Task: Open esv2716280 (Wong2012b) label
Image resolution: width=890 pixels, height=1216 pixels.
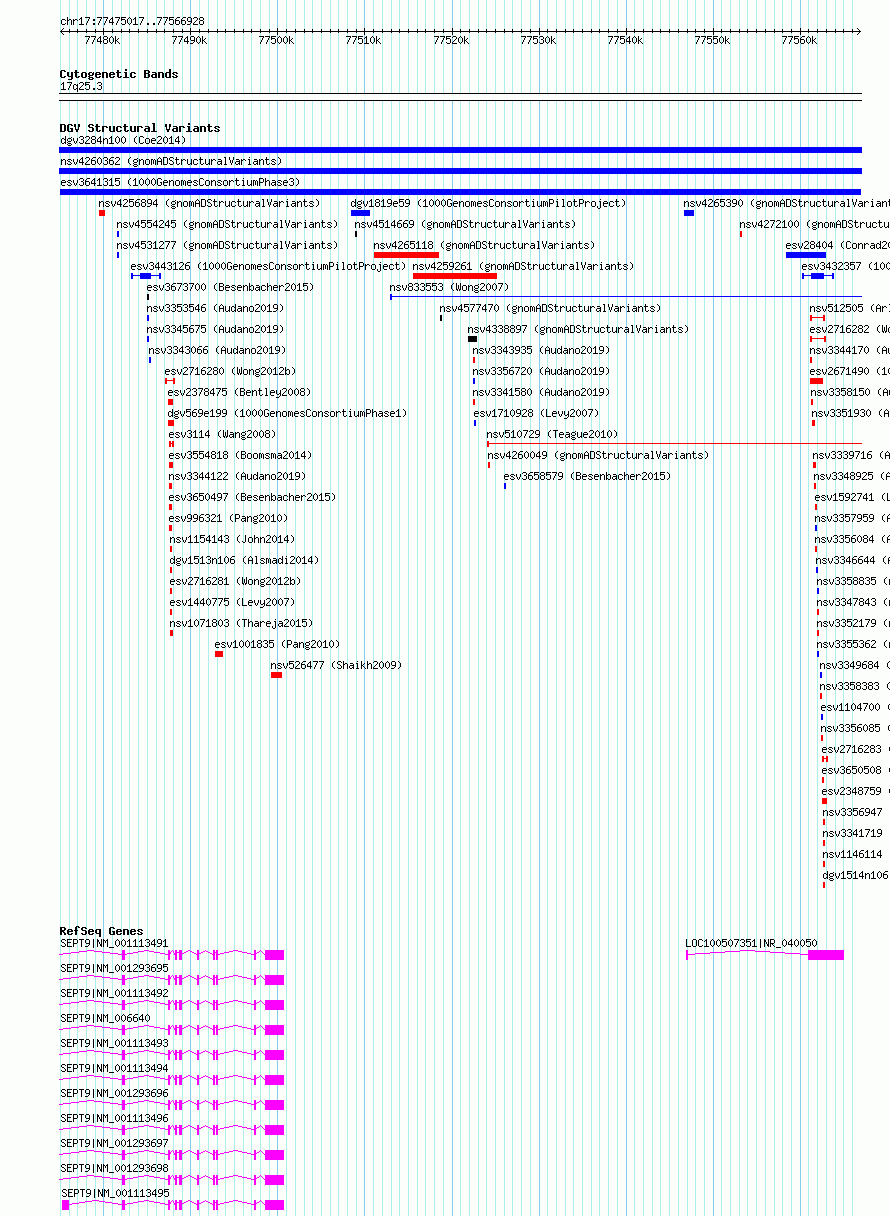Action: coord(231,371)
